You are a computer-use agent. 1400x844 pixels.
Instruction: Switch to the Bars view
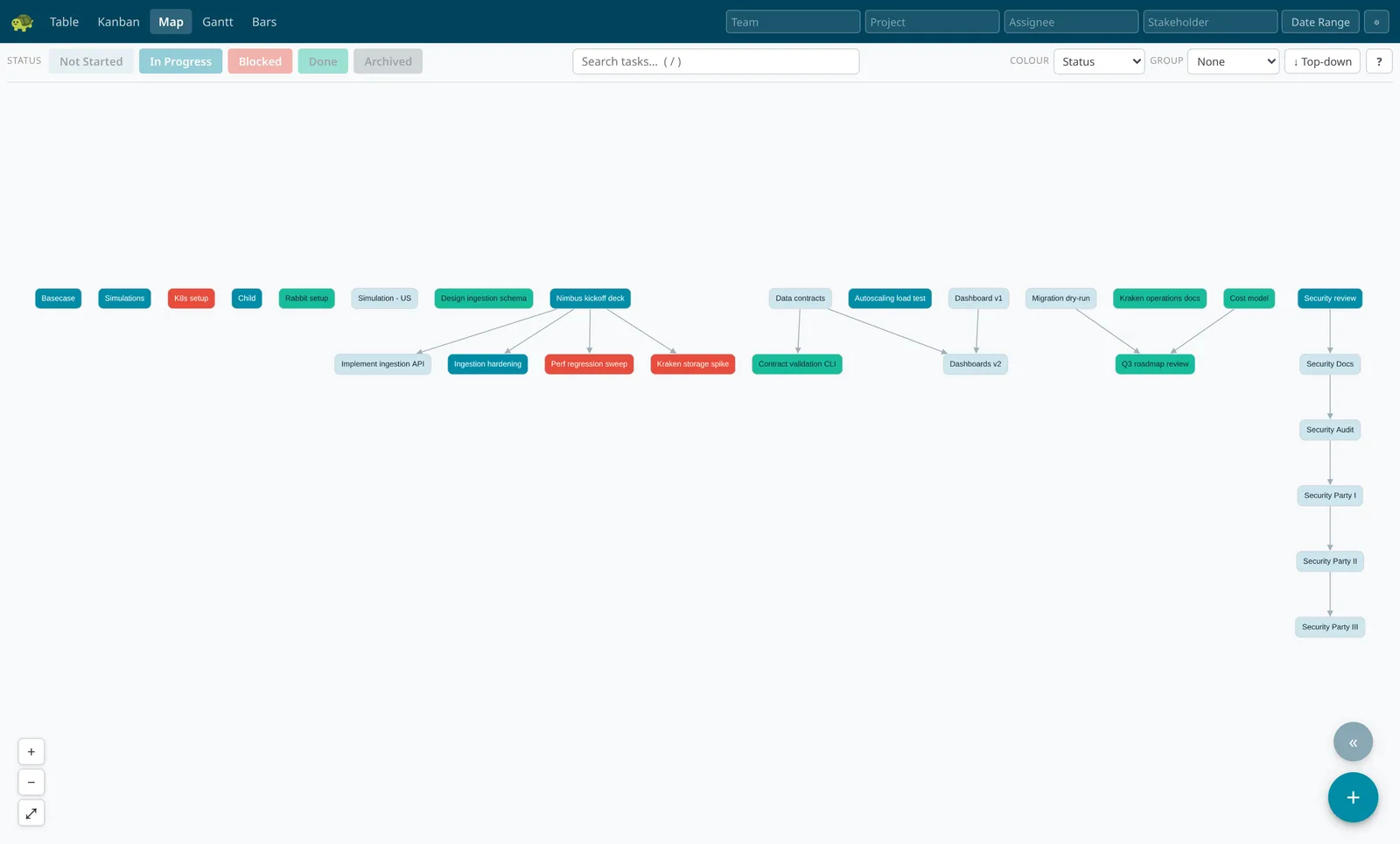point(264,22)
